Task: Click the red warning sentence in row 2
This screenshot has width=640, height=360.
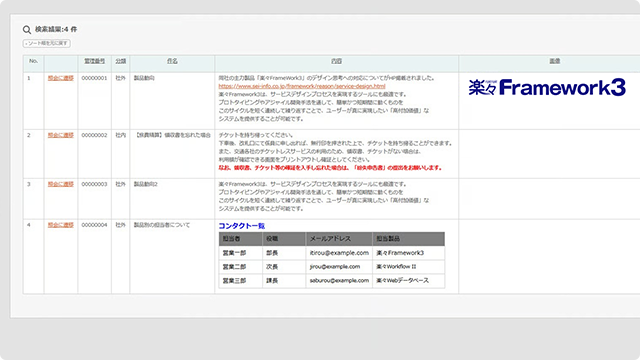Action: coord(330,168)
